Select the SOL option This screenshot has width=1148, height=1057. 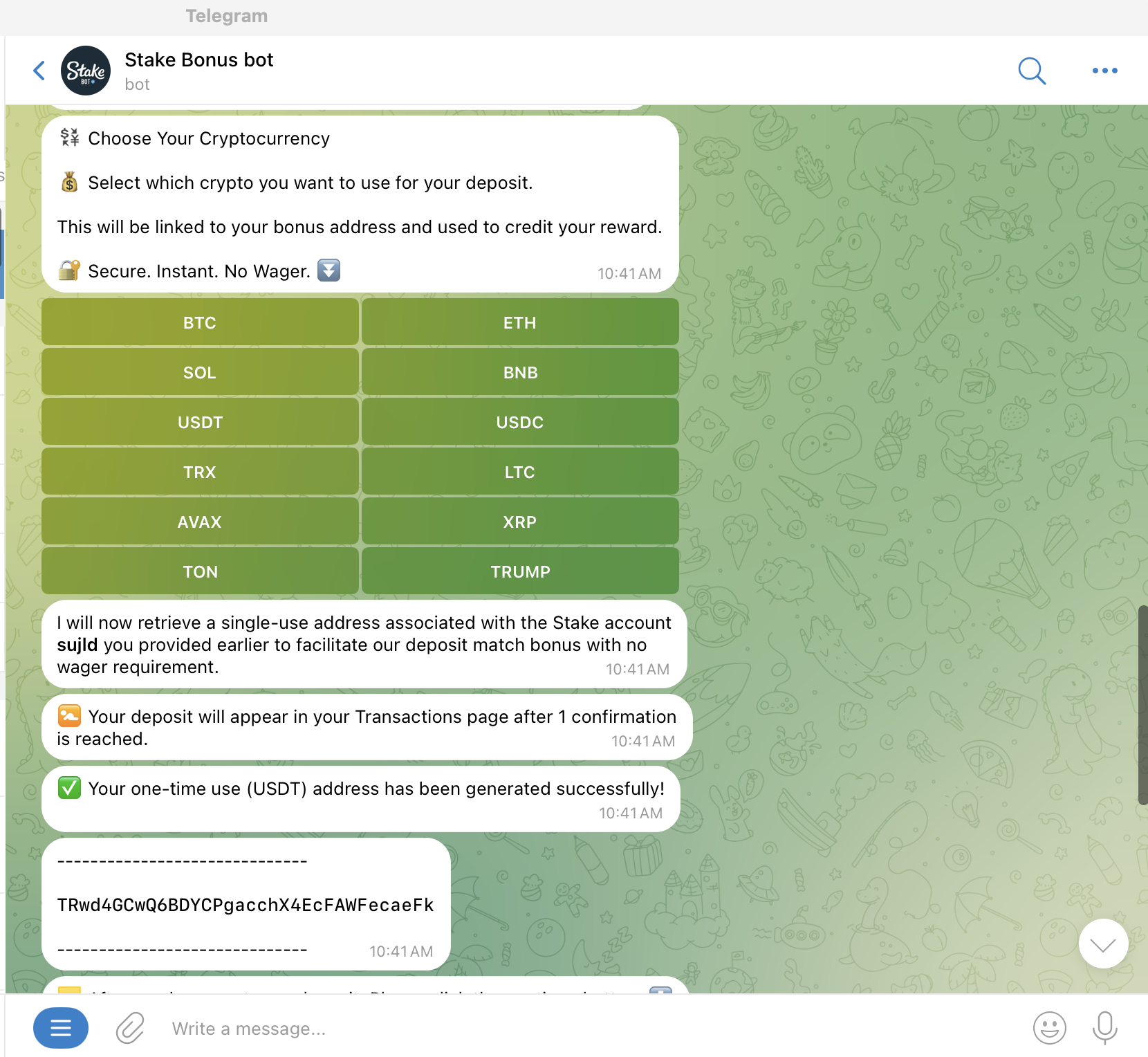pos(200,372)
